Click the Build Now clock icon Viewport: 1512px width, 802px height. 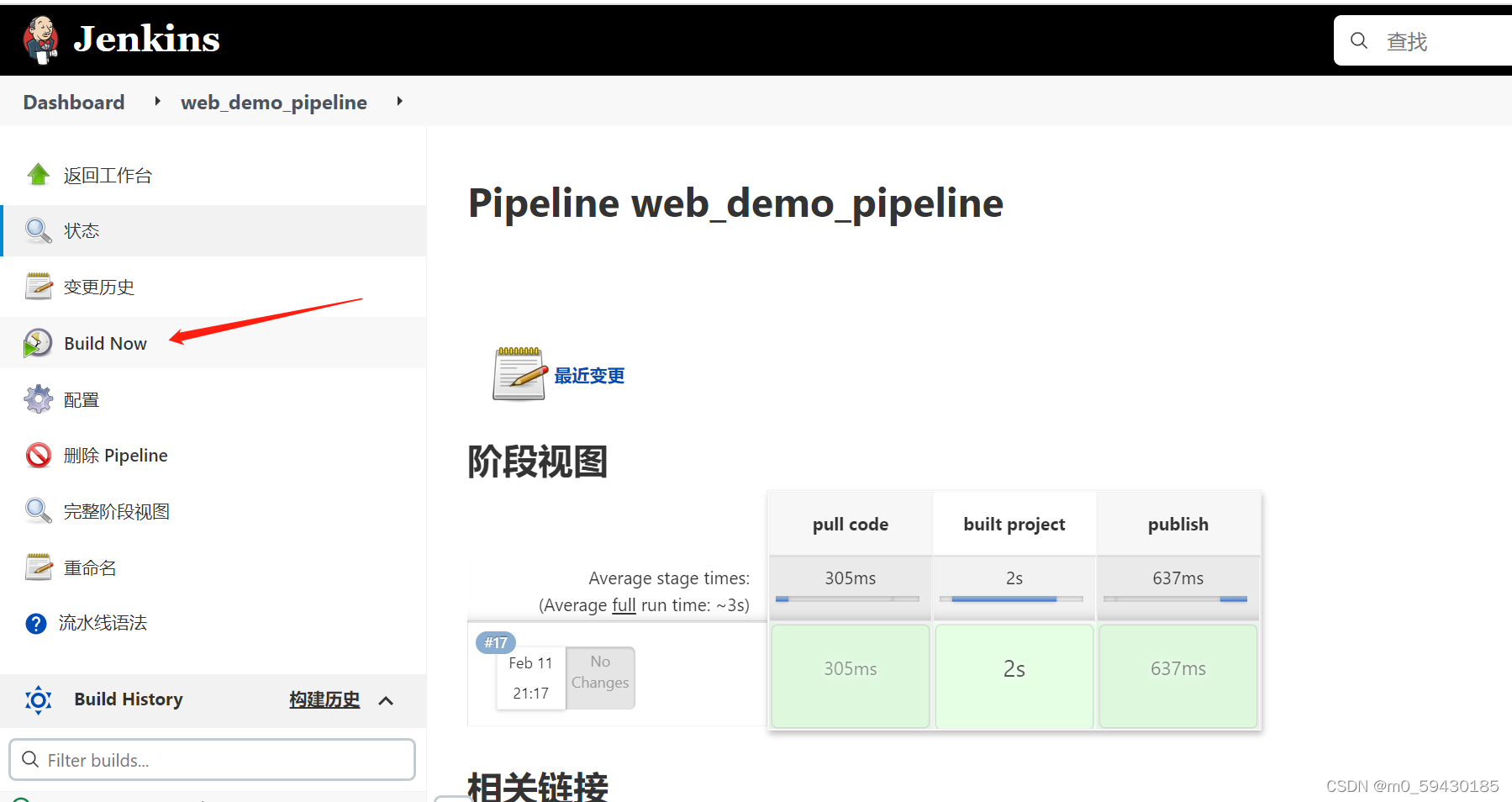point(38,343)
